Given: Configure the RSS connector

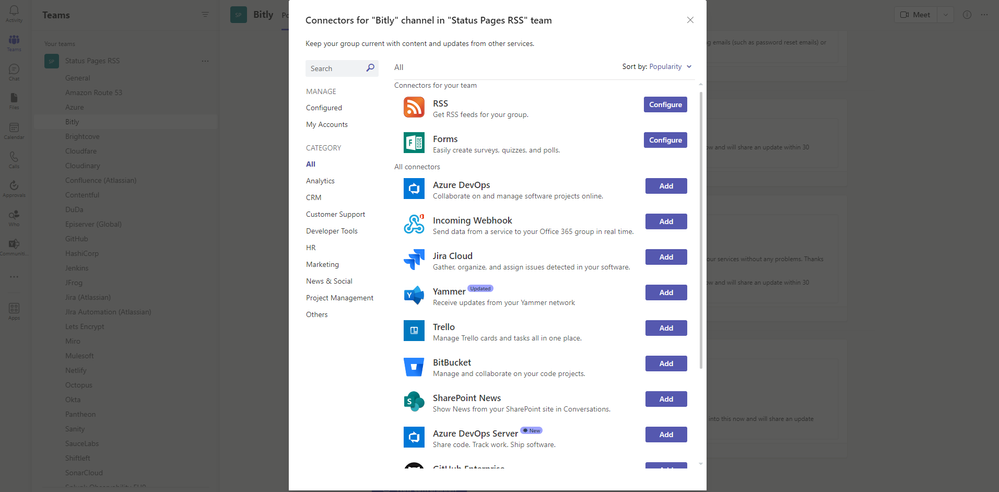Looking at the screenshot, I should [665, 105].
